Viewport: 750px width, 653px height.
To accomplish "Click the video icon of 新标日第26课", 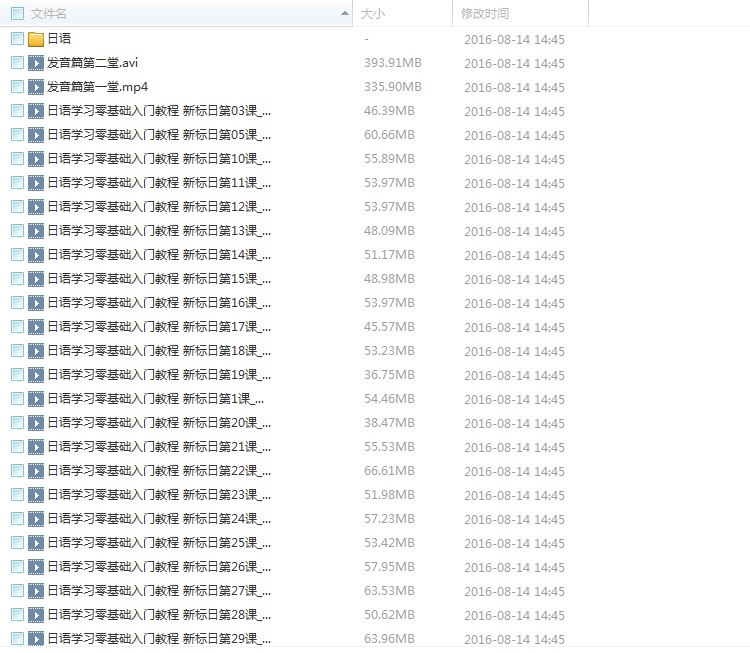I will pyautogui.click(x=36, y=567).
